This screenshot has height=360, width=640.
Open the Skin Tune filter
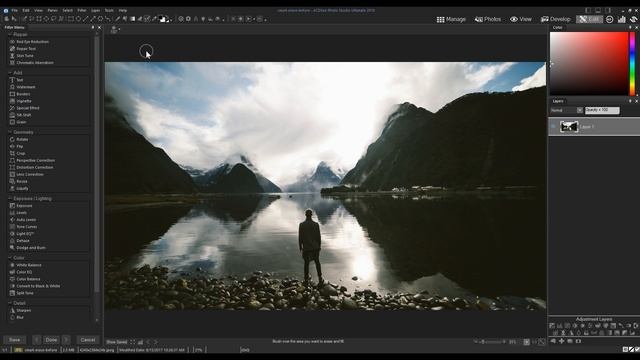point(21,56)
